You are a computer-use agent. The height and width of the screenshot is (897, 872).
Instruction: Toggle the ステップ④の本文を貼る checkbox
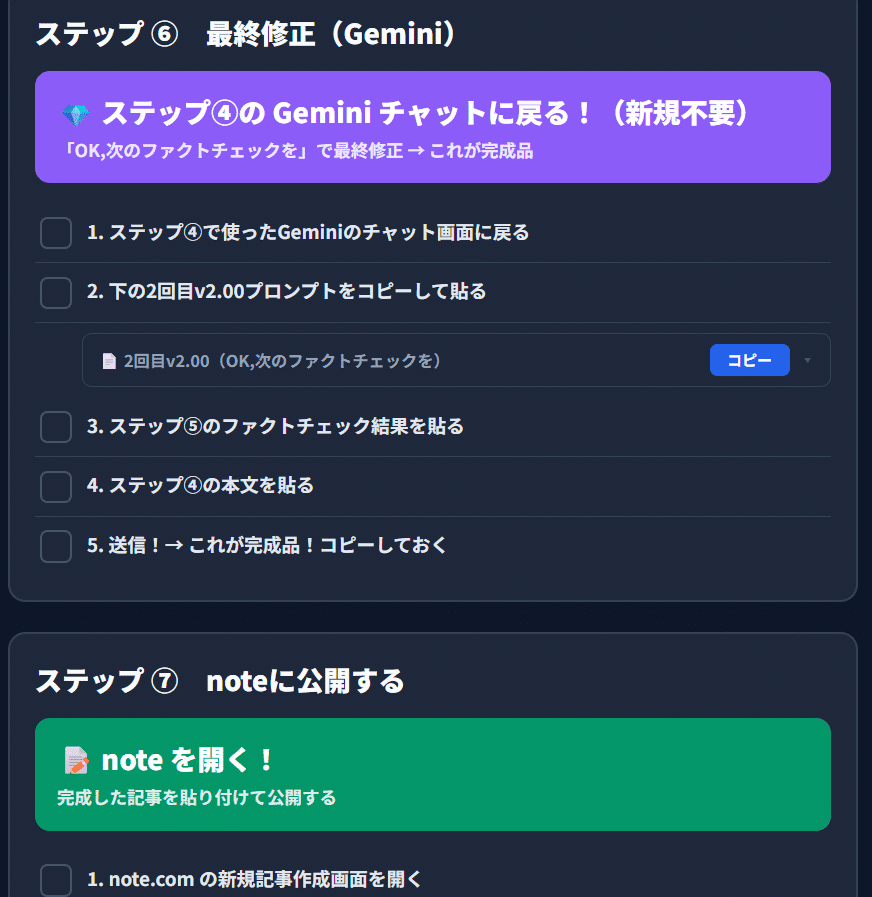tap(56, 487)
